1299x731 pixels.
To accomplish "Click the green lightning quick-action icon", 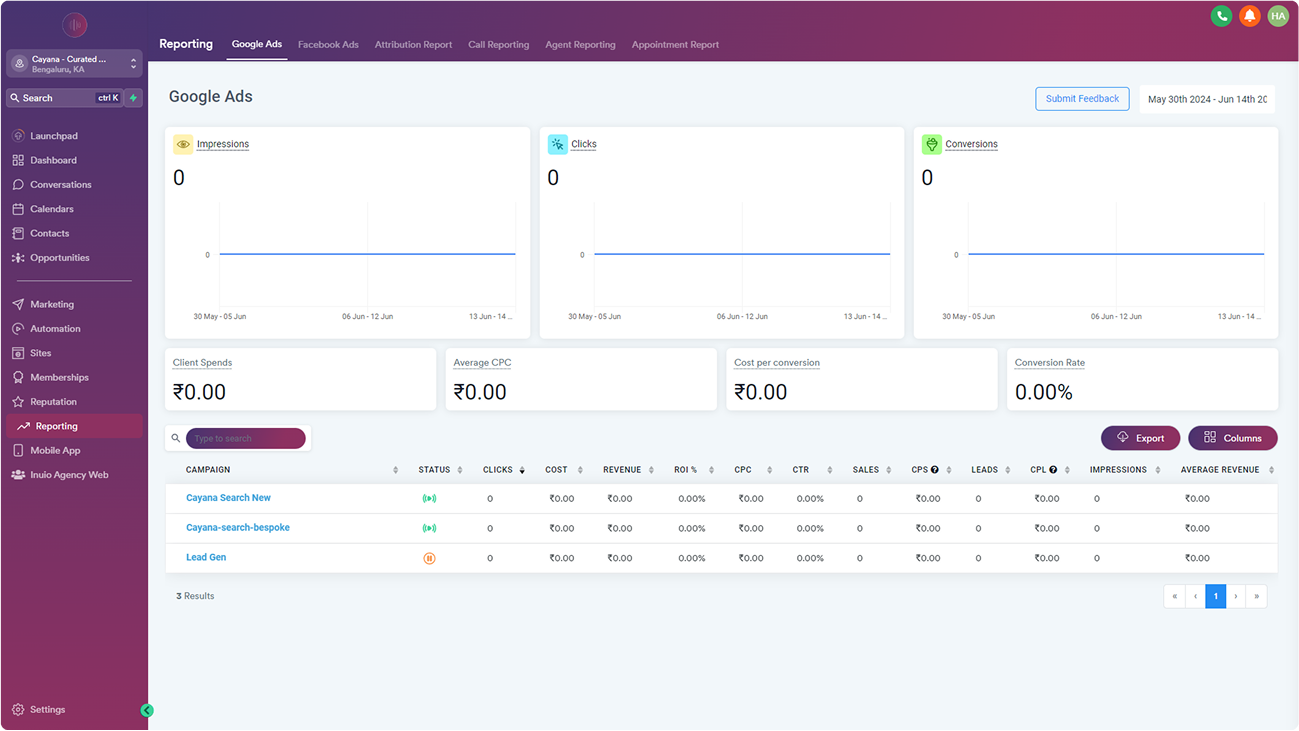I will click(133, 98).
